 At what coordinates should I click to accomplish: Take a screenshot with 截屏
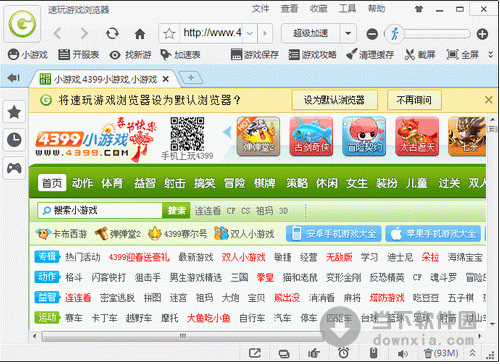(x=420, y=55)
